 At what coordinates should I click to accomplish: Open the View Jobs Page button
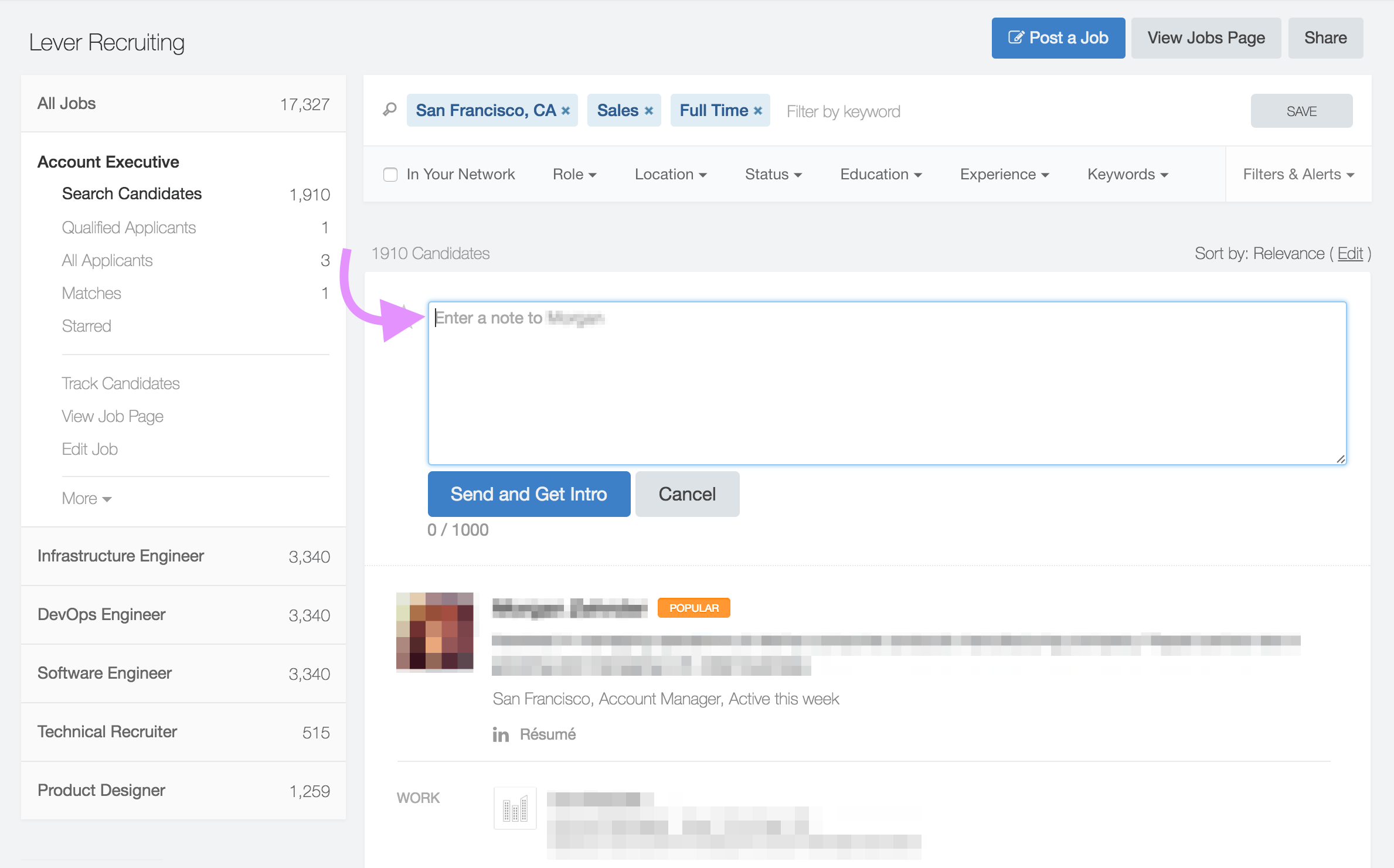click(x=1206, y=38)
